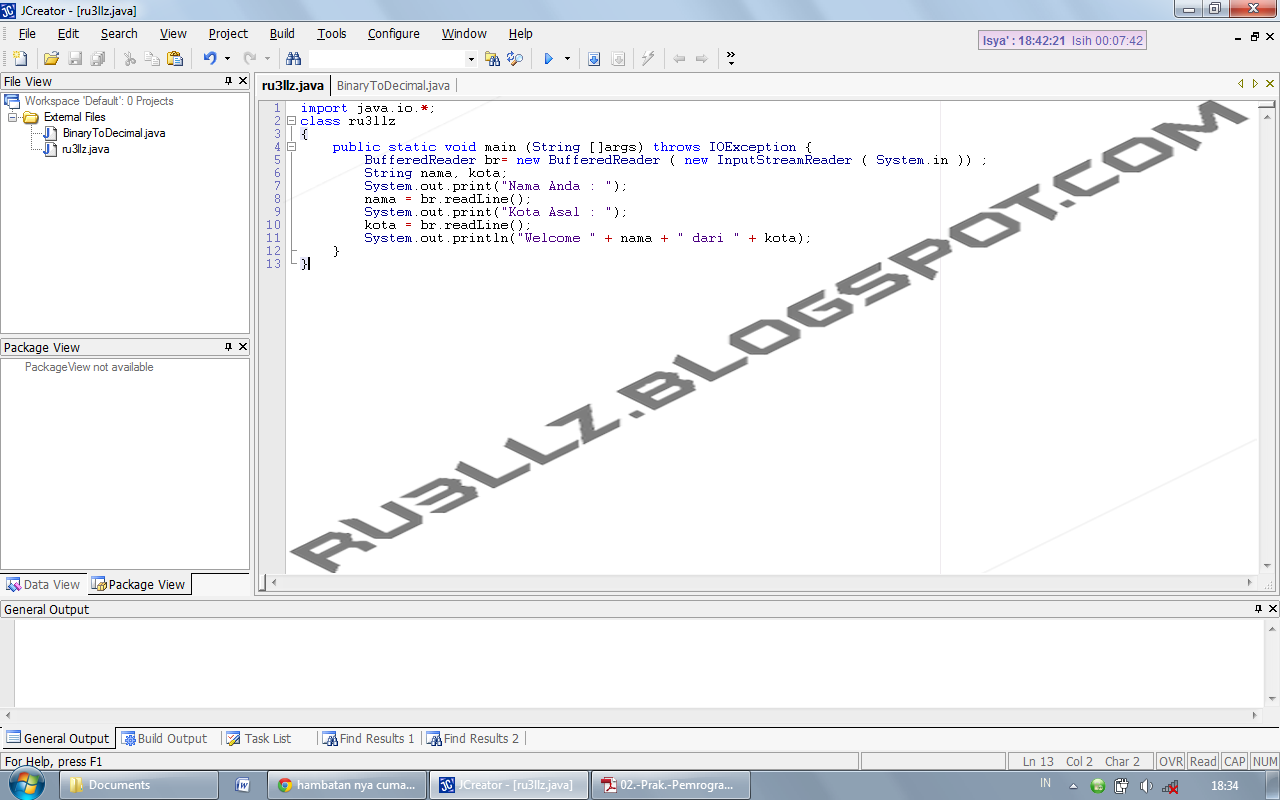
Task: Undo the last edit with the Undo icon
Action: 210,58
